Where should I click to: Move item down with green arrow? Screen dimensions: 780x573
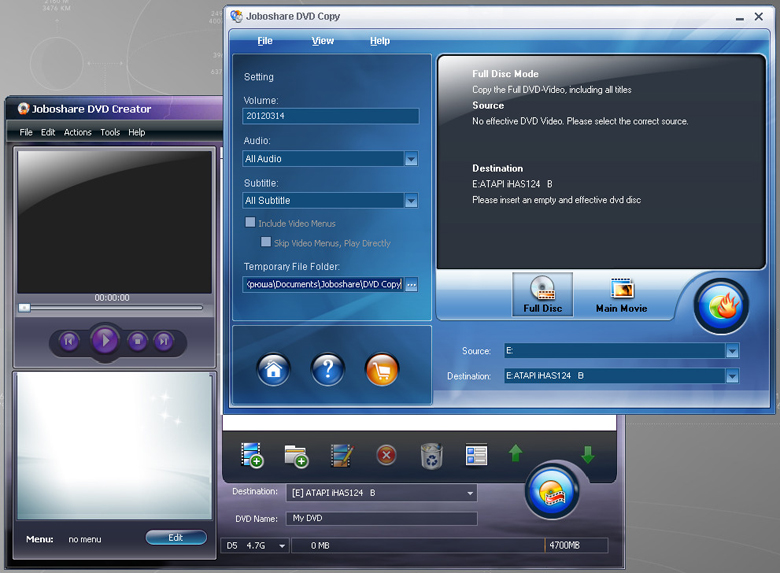pos(587,455)
